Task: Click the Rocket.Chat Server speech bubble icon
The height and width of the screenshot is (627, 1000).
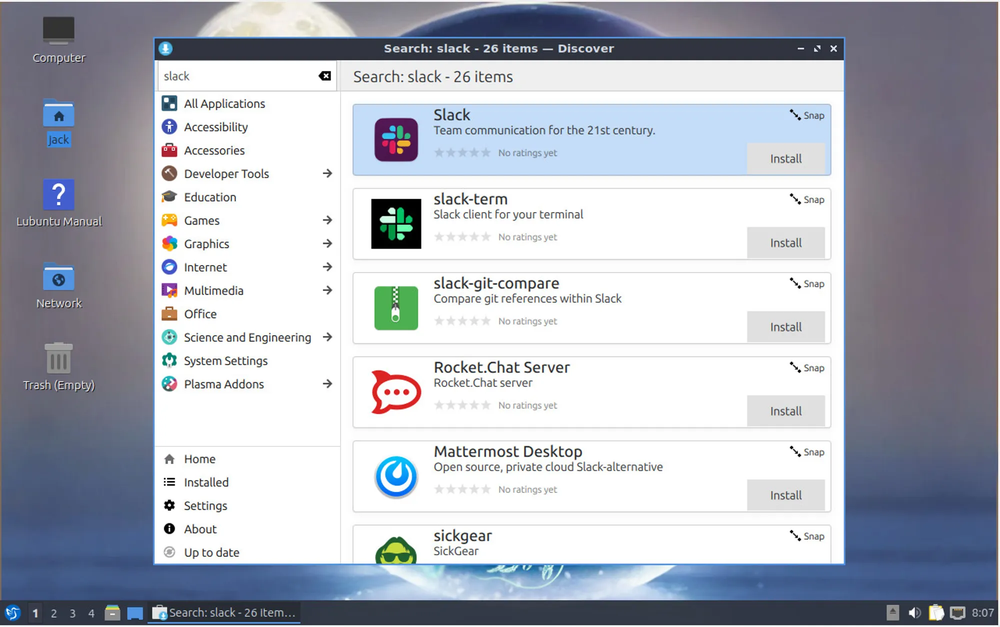Action: (x=396, y=392)
